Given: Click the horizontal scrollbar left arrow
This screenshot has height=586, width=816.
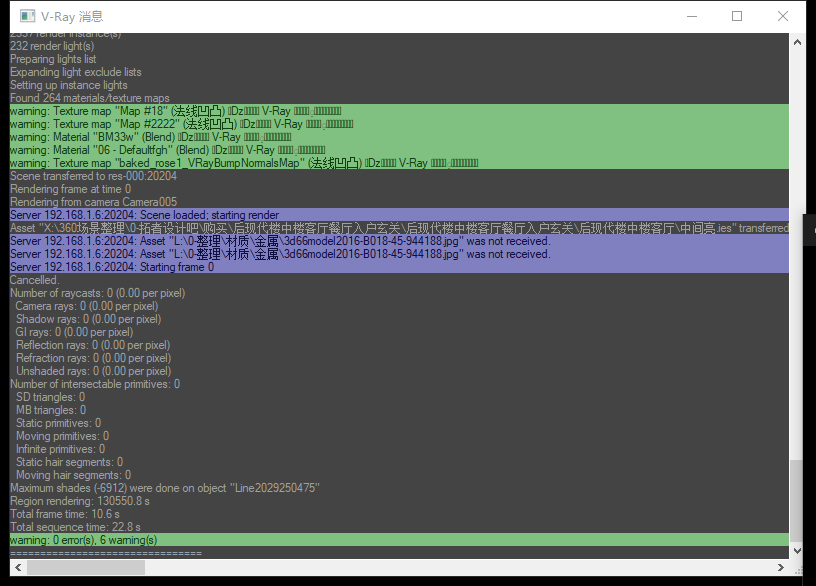Looking at the screenshot, I should [x=17, y=567].
